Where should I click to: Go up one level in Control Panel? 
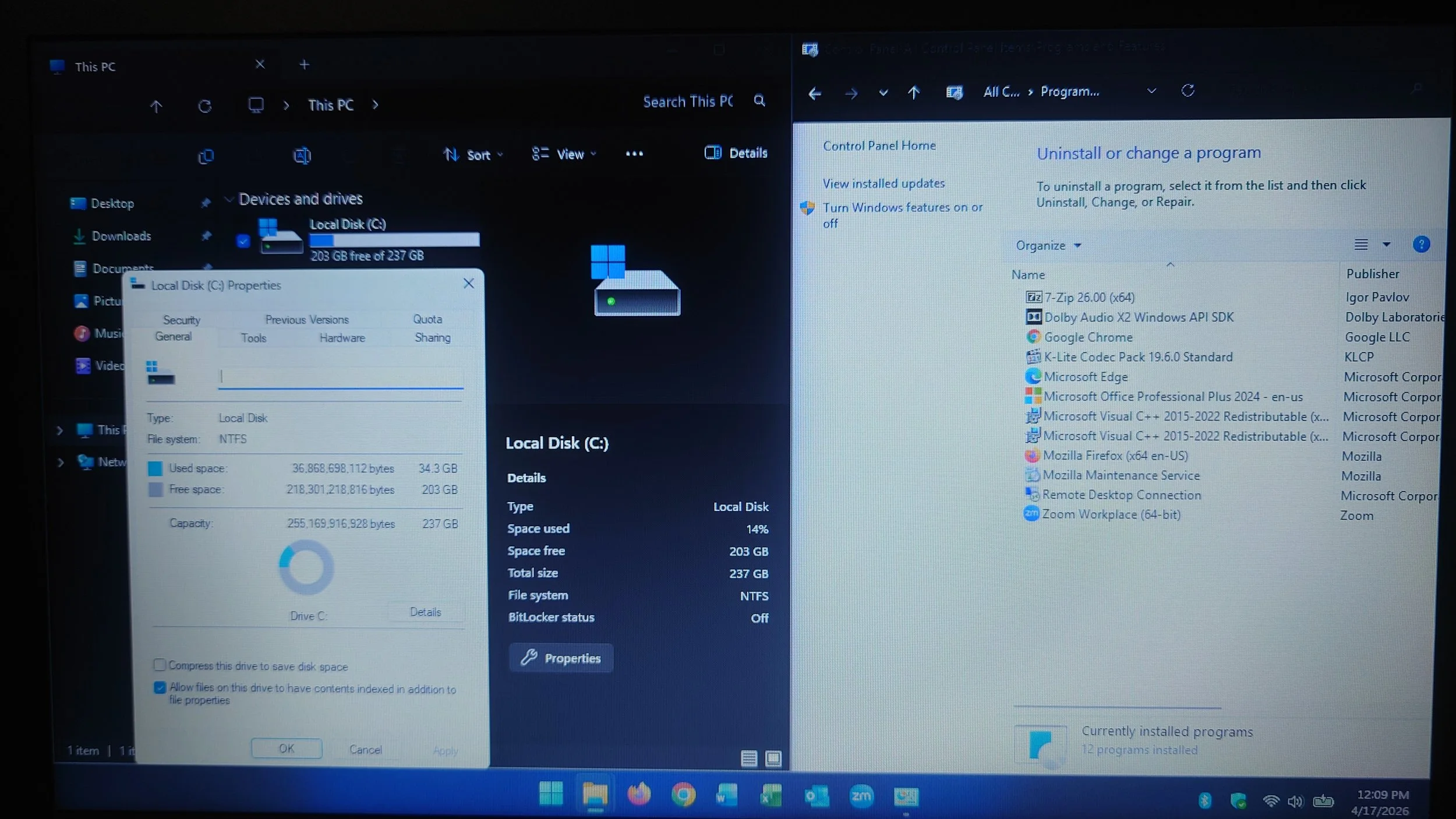(914, 93)
